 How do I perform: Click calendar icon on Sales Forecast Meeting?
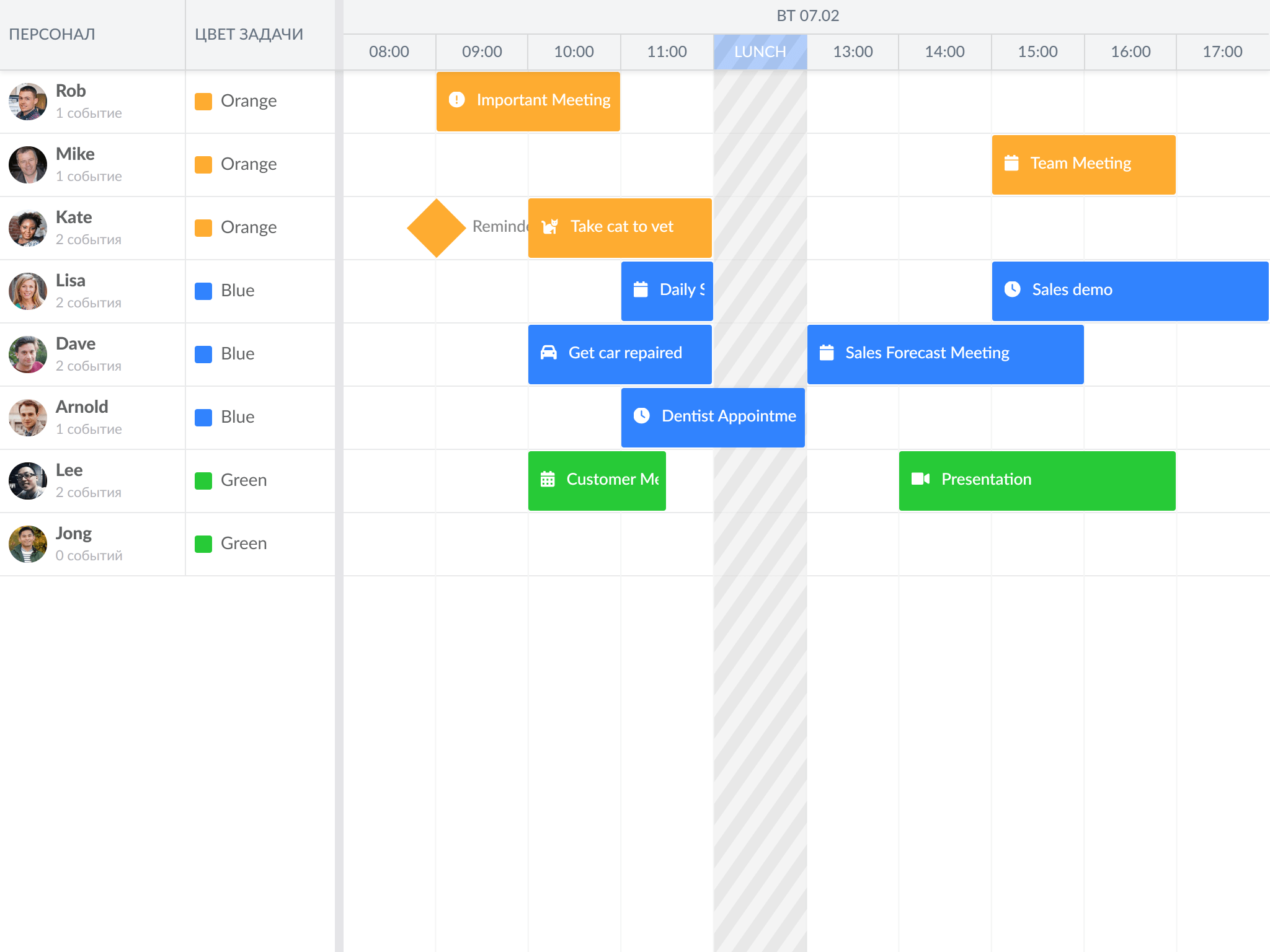827,353
